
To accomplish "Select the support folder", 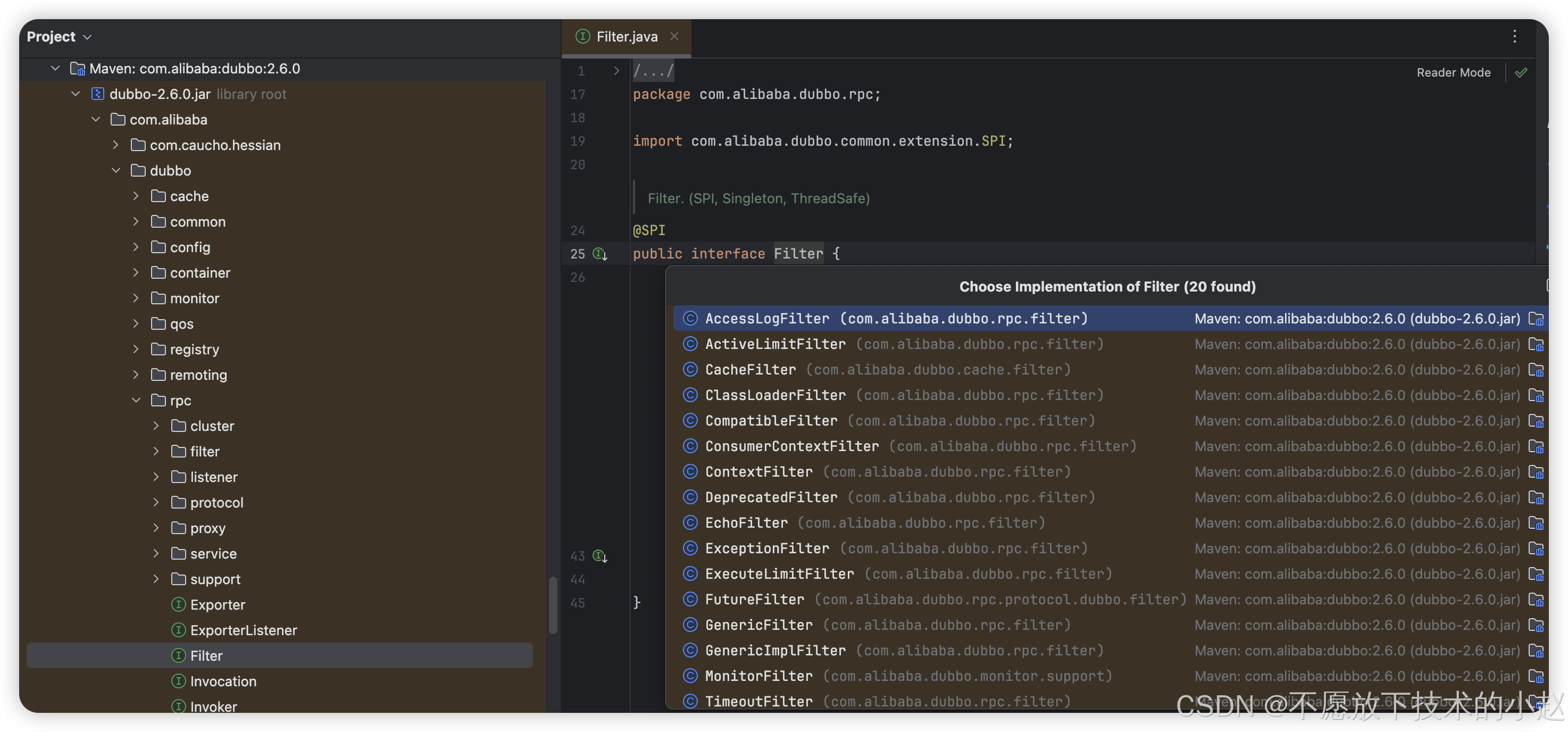I will pyautogui.click(x=206, y=579).
